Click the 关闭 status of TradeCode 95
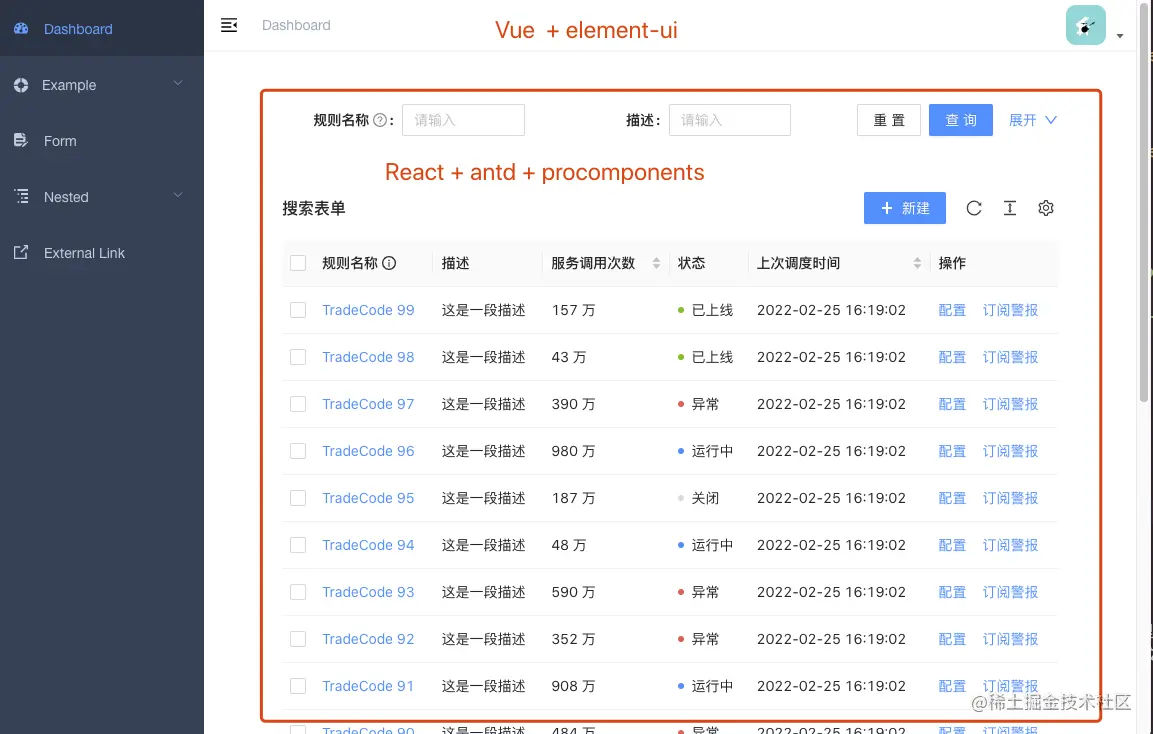Screen dimensions: 1153x734 point(699,498)
